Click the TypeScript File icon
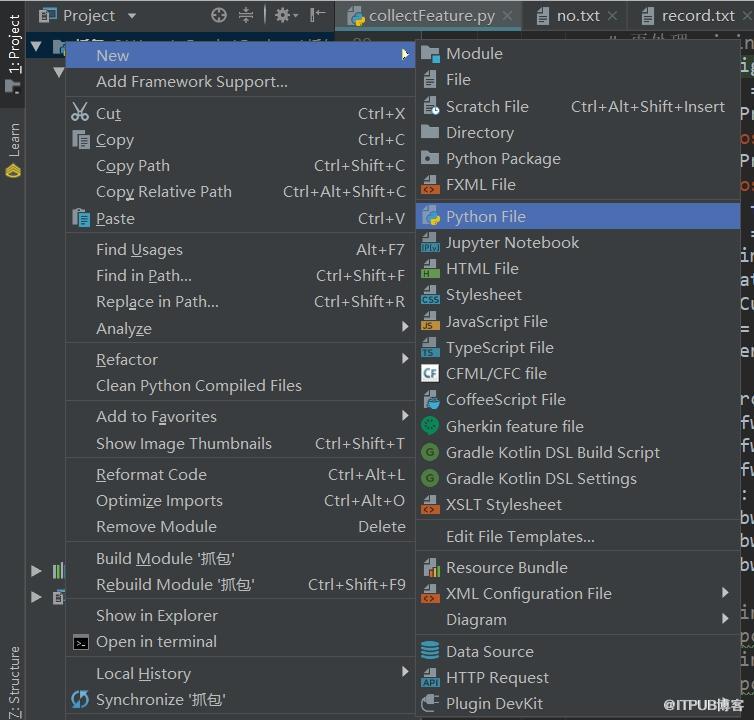This screenshot has height=720, width=754. (x=430, y=347)
